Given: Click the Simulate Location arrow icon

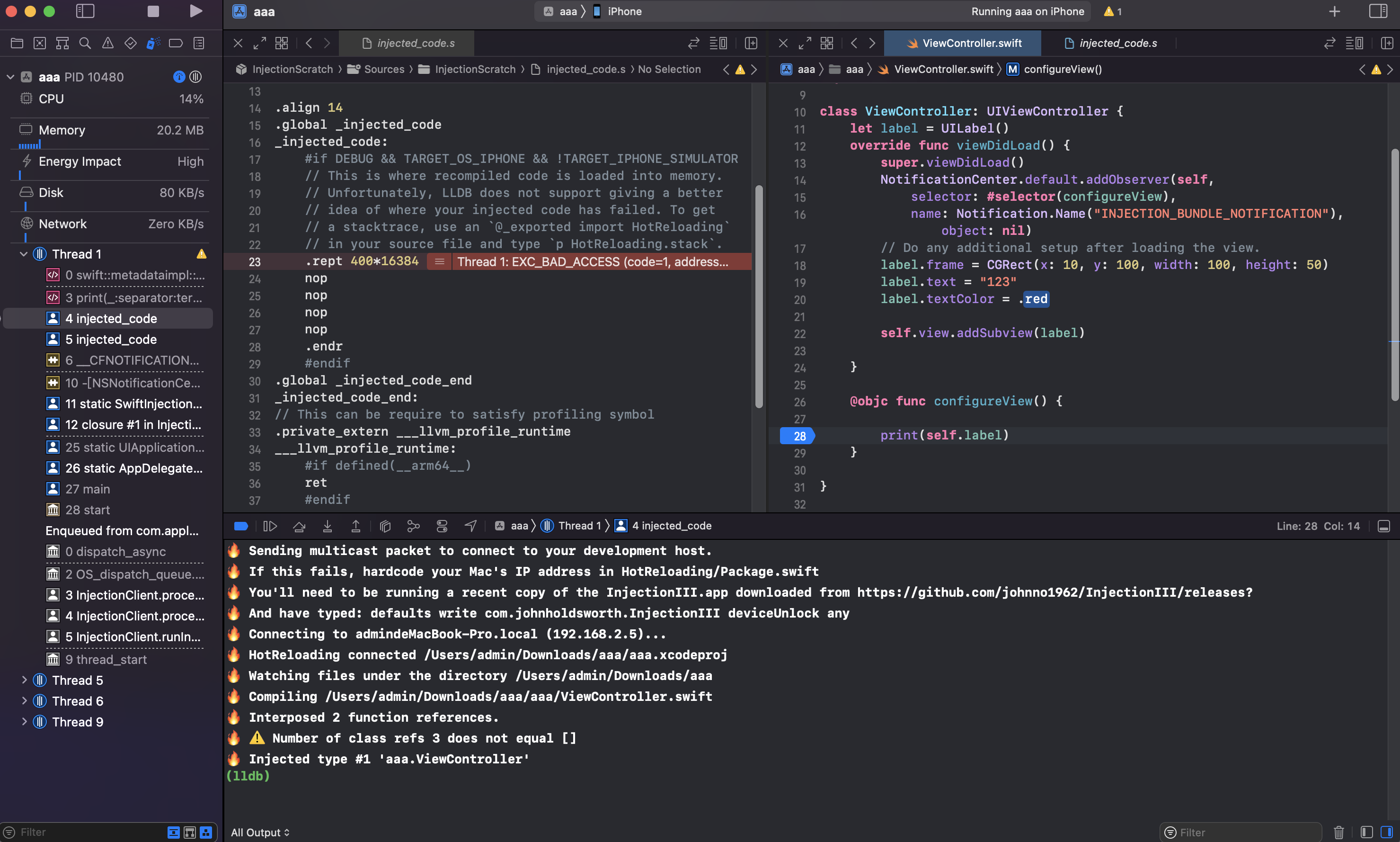Looking at the screenshot, I should 470,526.
